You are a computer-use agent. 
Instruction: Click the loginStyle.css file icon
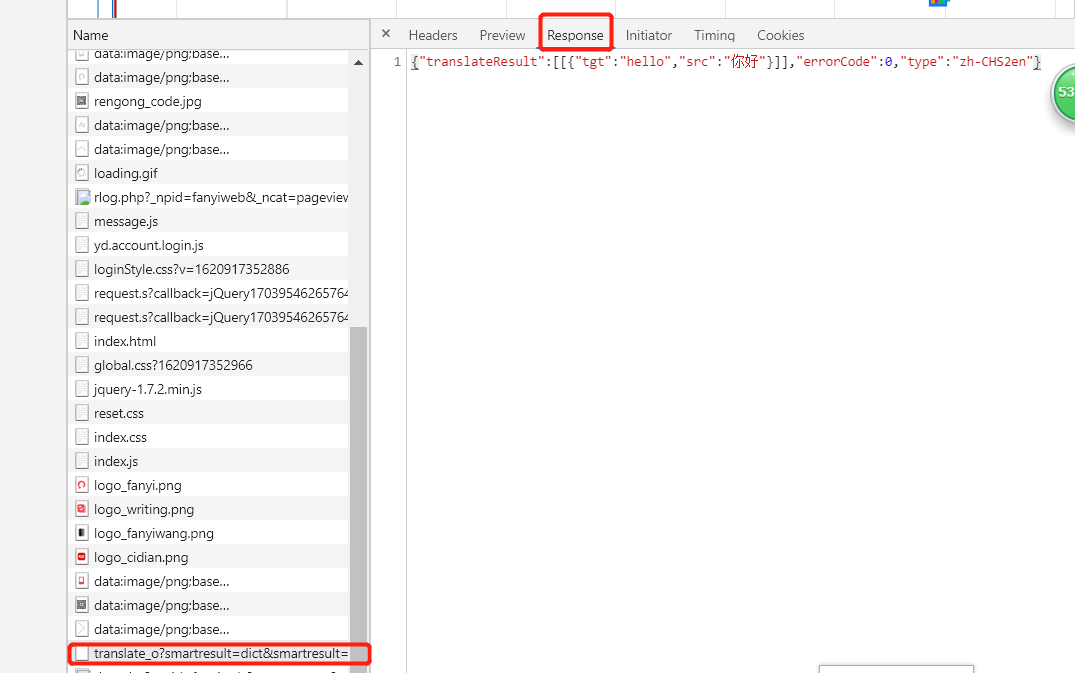click(82, 269)
